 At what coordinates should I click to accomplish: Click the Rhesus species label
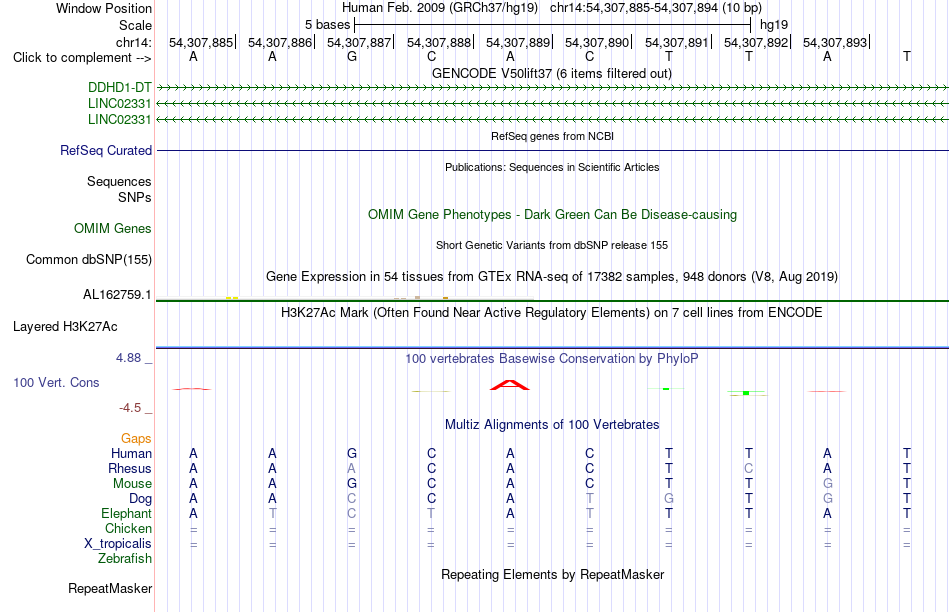pos(130,468)
